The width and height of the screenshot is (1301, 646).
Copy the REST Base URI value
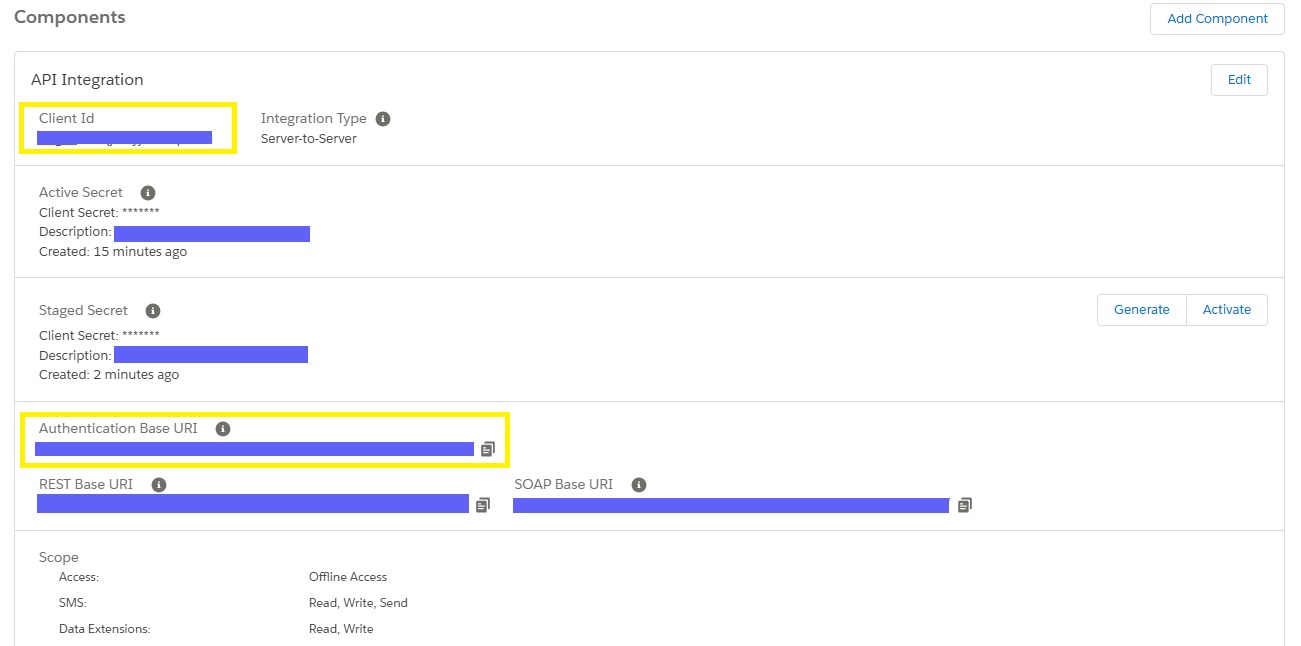(483, 505)
